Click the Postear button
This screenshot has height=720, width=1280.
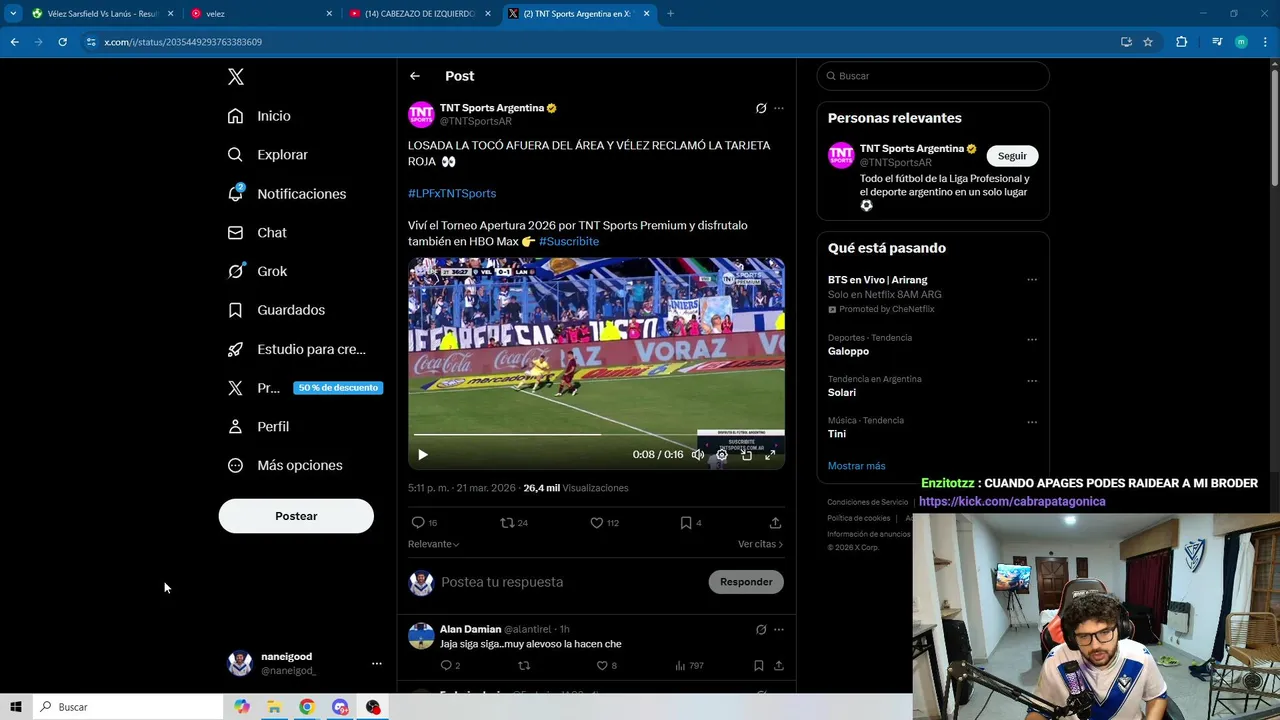click(x=296, y=516)
